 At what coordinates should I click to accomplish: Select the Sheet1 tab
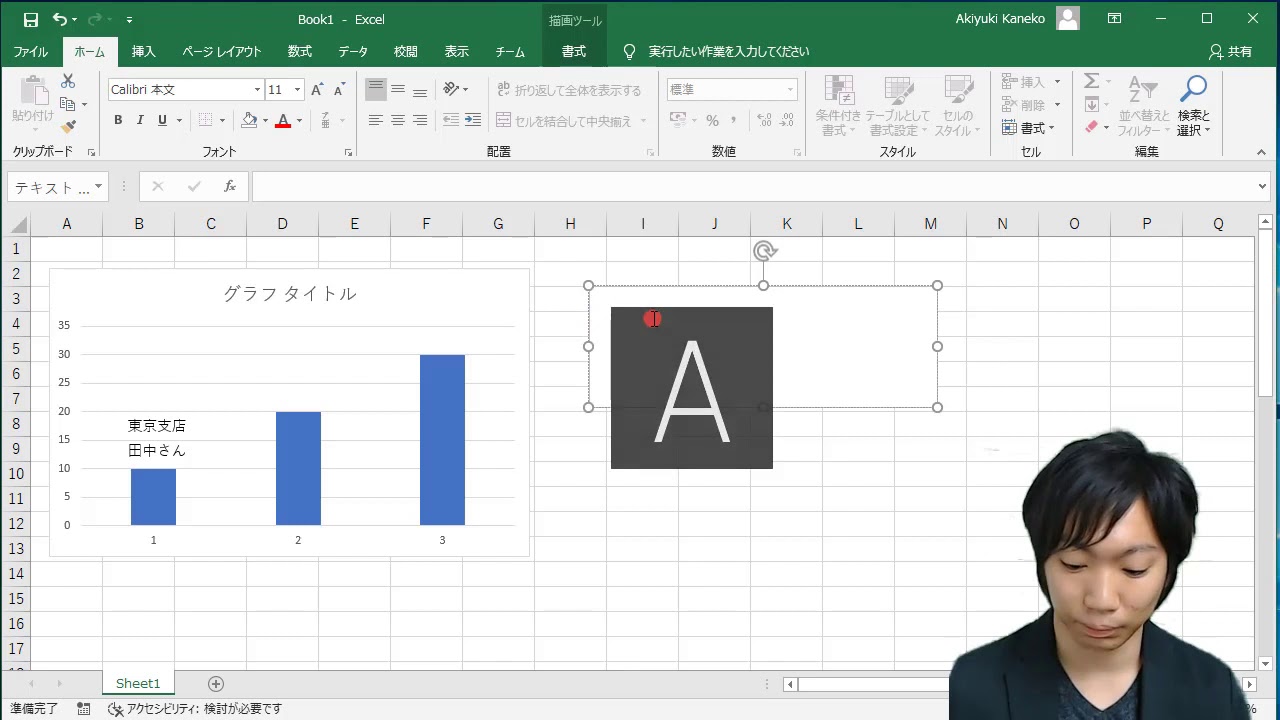(x=138, y=684)
